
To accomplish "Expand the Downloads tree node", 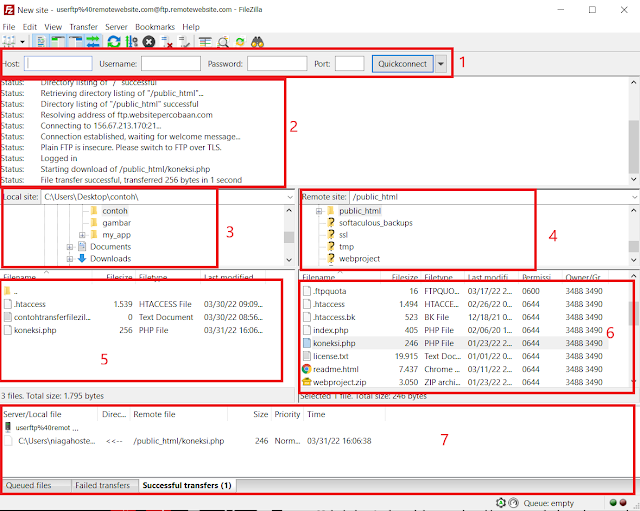I will pyautogui.click(x=70, y=259).
